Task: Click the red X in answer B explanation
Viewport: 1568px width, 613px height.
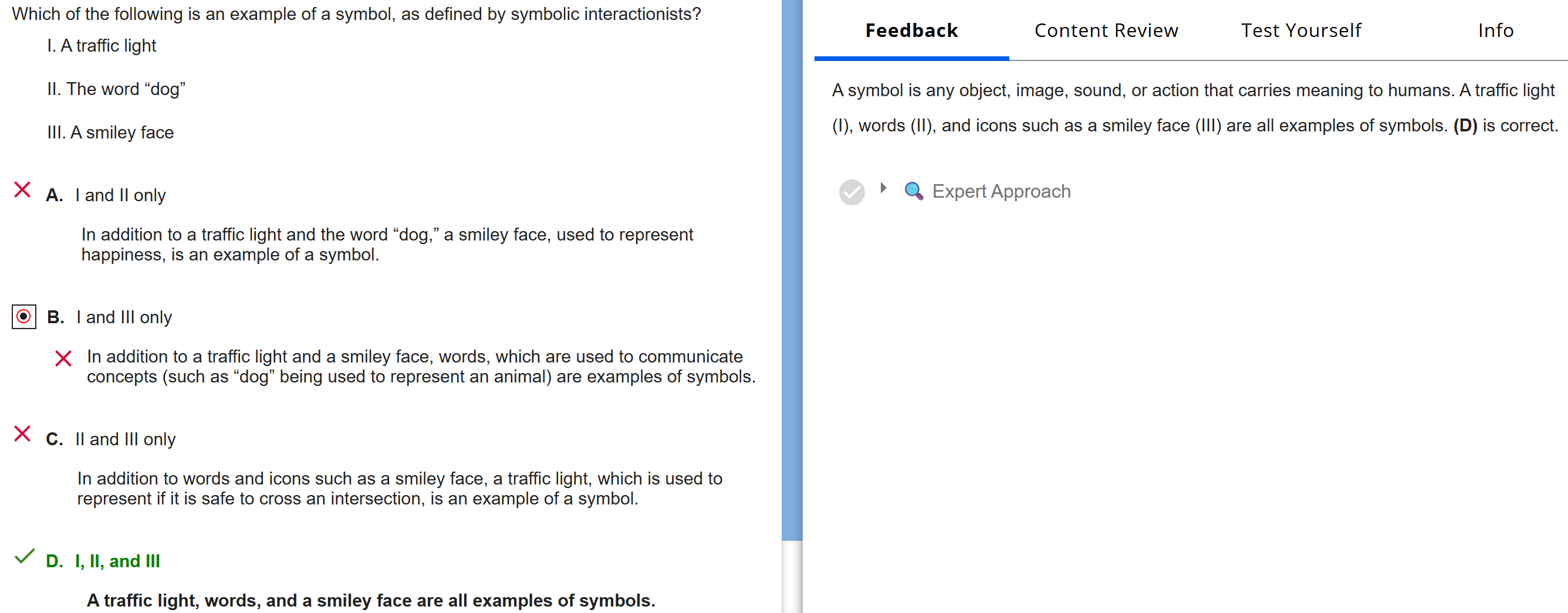Action: coord(63,358)
